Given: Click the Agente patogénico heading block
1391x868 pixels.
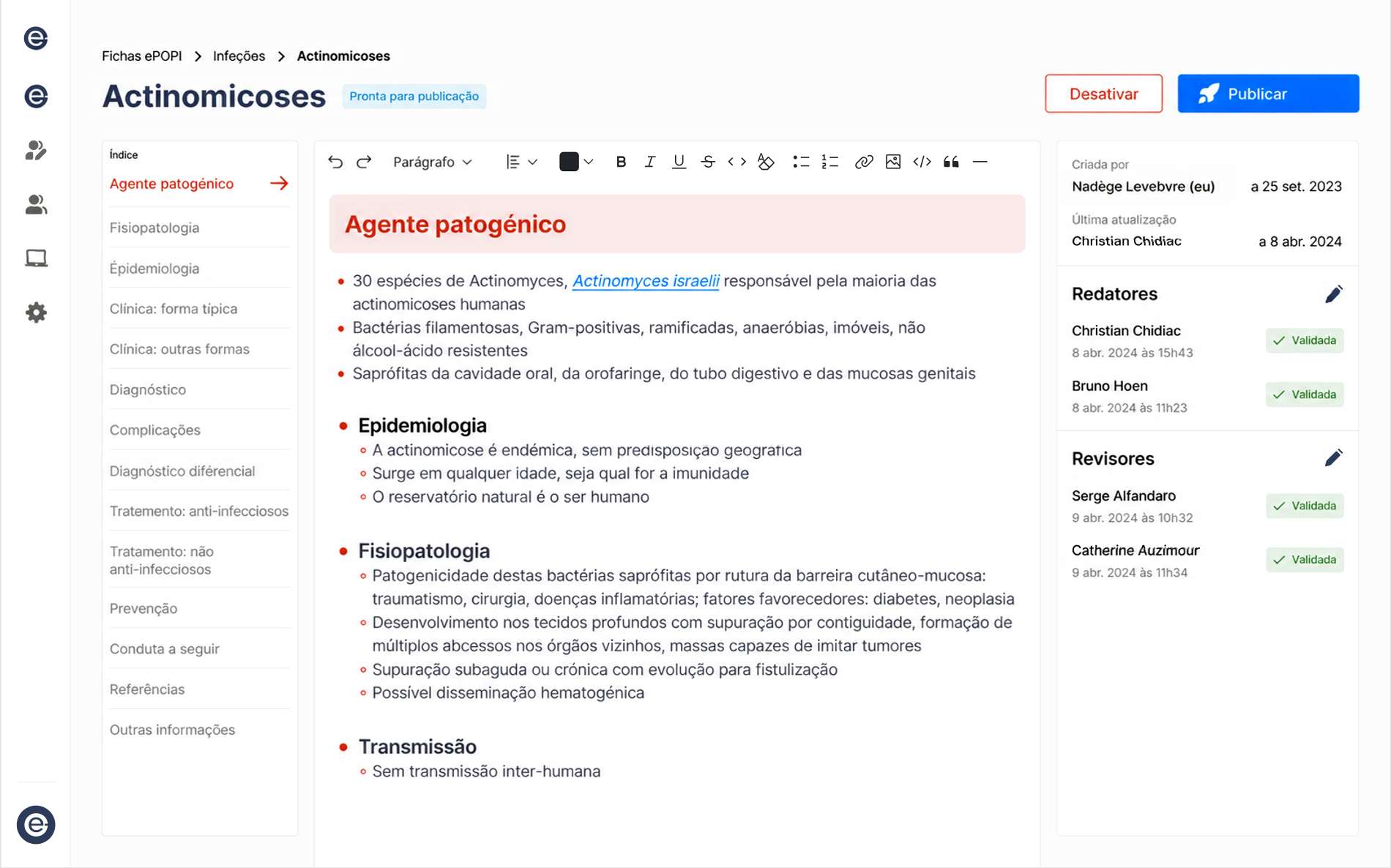Looking at the screenshot, I should coord(676,224).
